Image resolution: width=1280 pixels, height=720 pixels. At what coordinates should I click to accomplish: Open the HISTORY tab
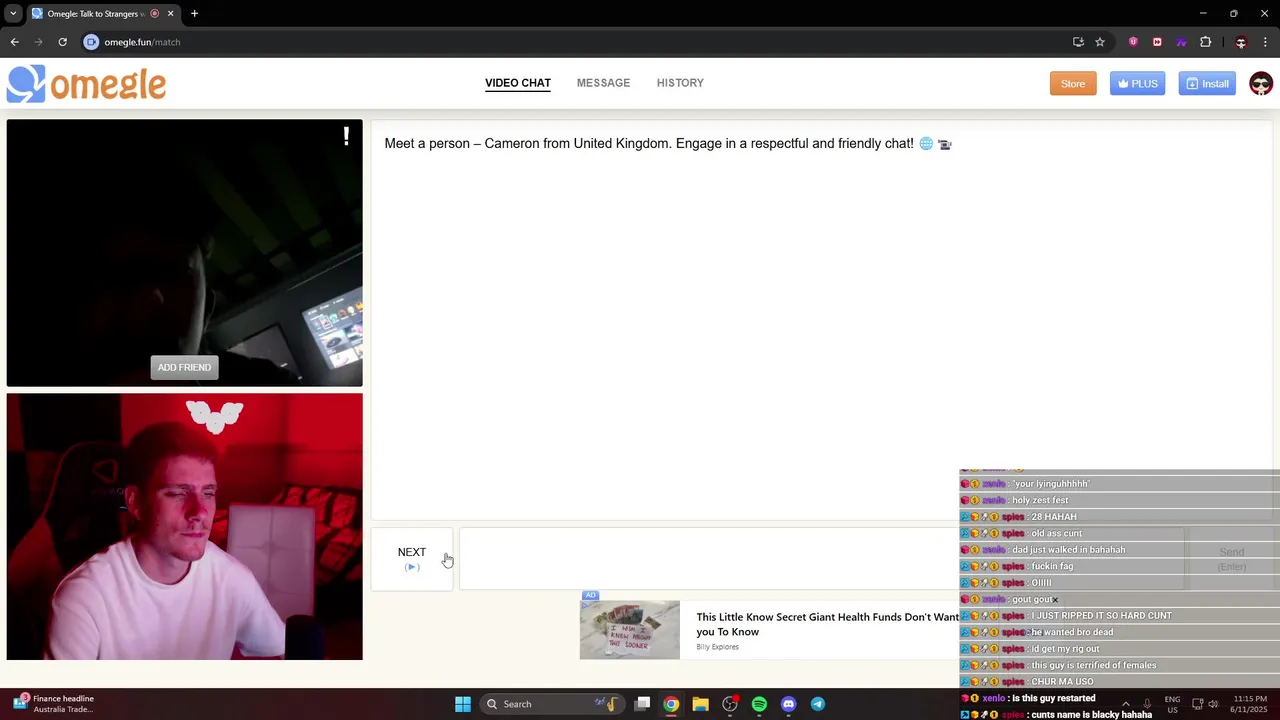coord(680,83)
